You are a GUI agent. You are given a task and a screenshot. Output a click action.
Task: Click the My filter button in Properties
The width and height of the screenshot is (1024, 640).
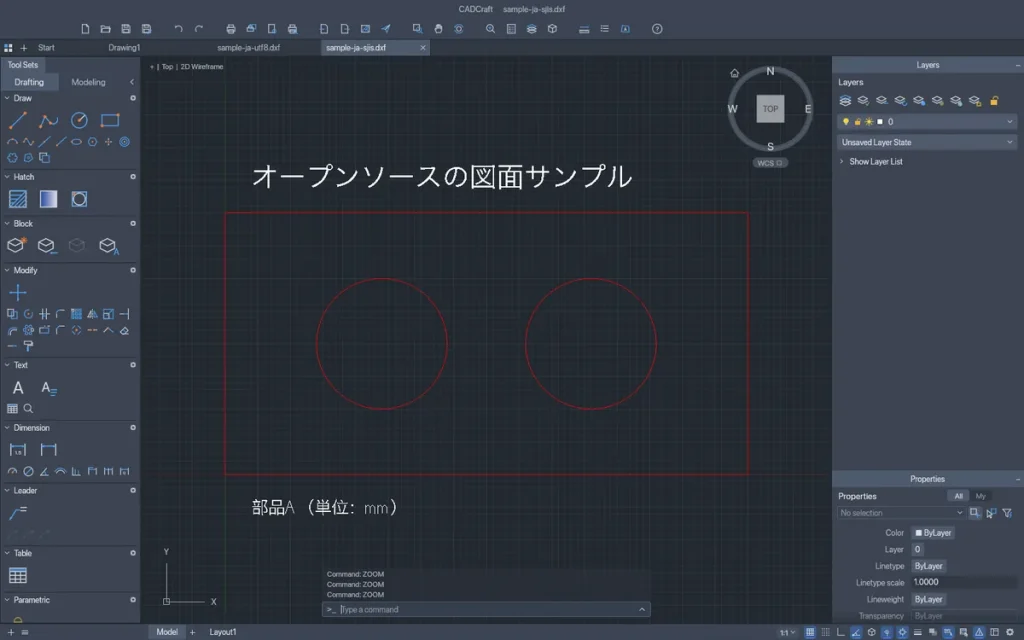[x=980, y=496]
